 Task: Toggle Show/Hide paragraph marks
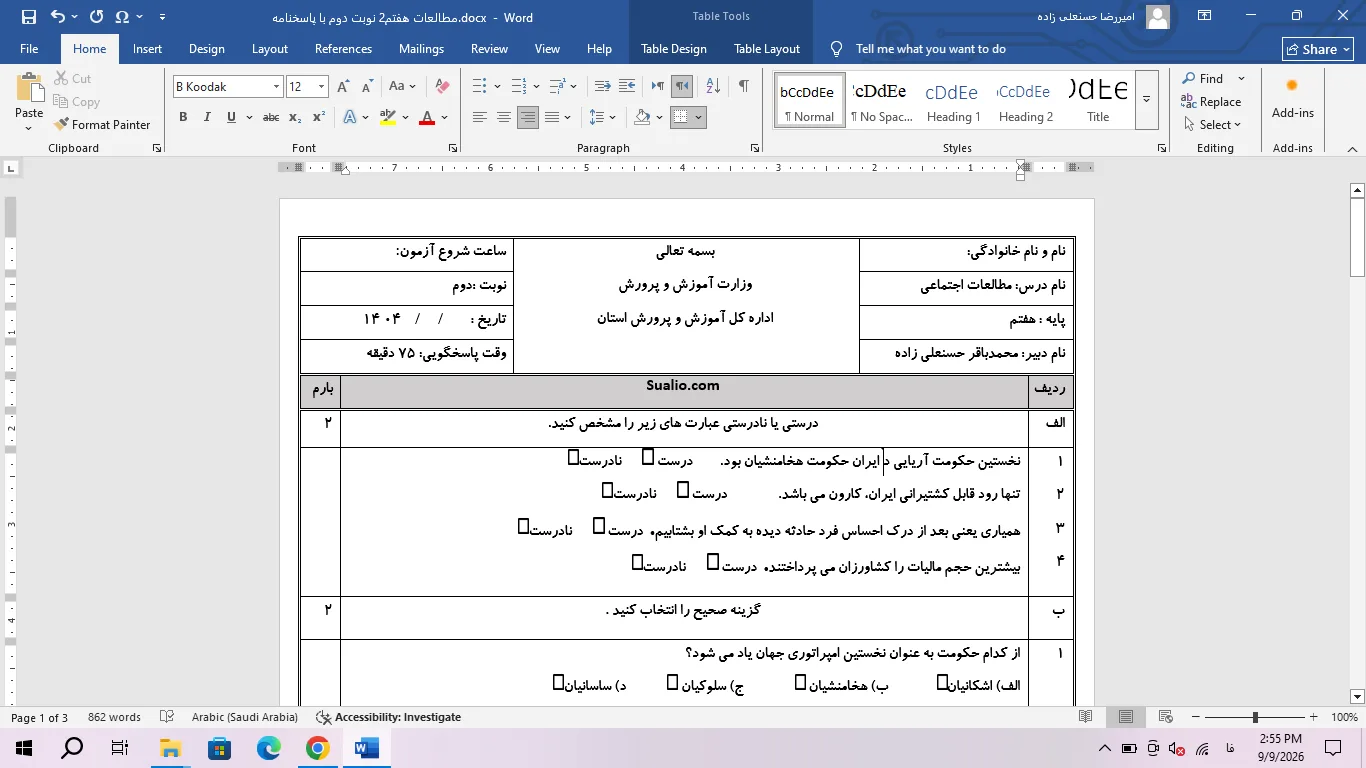[x=743, y=87]
